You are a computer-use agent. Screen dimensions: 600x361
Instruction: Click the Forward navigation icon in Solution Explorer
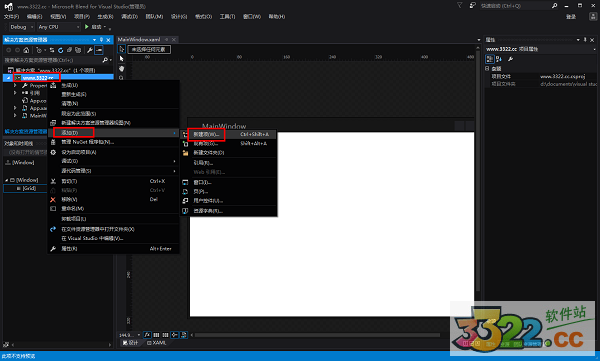pos(17,50)
